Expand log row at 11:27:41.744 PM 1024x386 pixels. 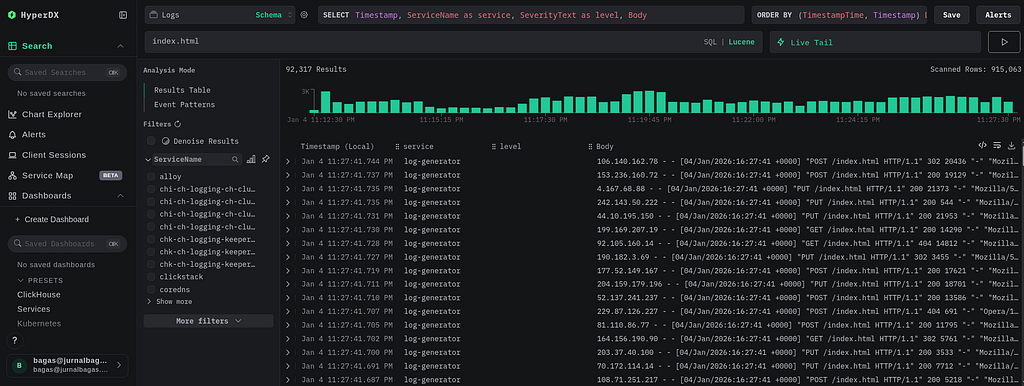(x=288, y=161)
